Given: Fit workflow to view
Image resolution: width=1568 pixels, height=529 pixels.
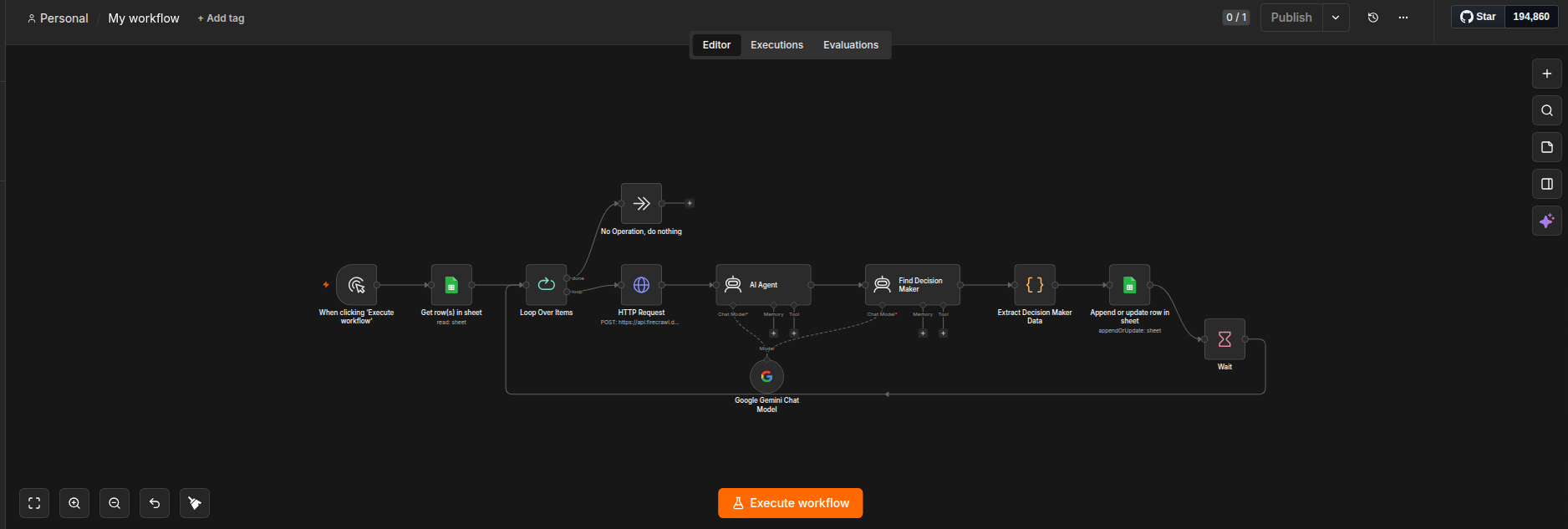Looking at the screenshot, I should [x=34, y=503].
